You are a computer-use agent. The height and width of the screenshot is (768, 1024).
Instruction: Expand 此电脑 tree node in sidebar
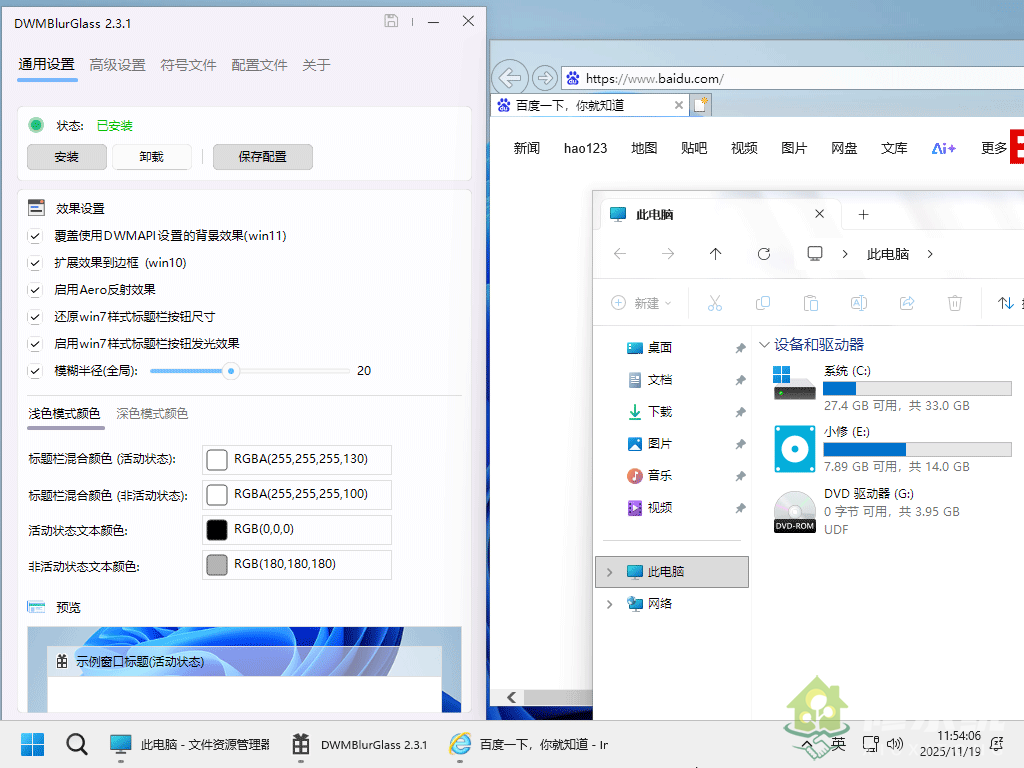pos(610,572)
